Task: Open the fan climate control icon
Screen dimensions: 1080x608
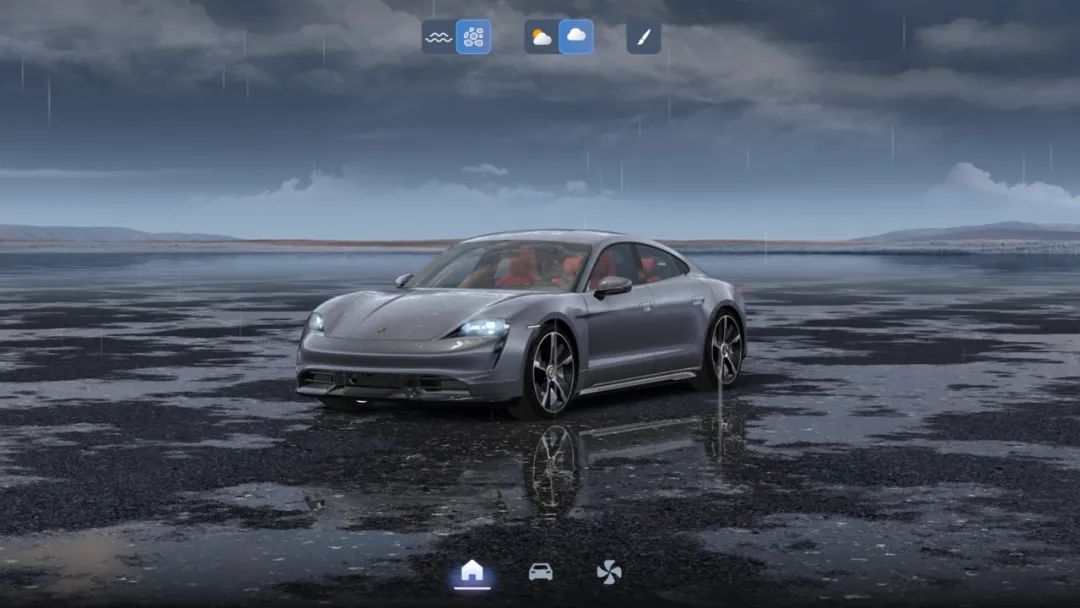Action: (x=608, y=571)
